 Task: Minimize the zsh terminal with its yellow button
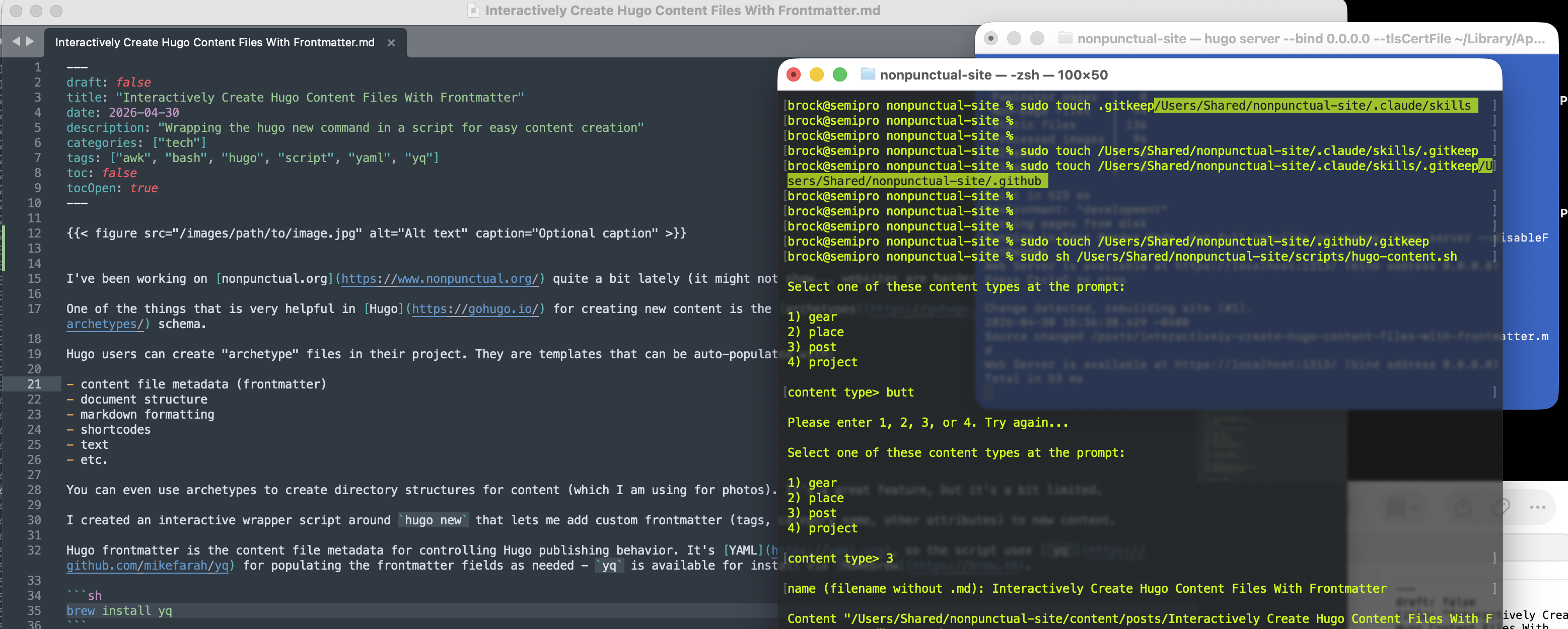coord(816,74)
